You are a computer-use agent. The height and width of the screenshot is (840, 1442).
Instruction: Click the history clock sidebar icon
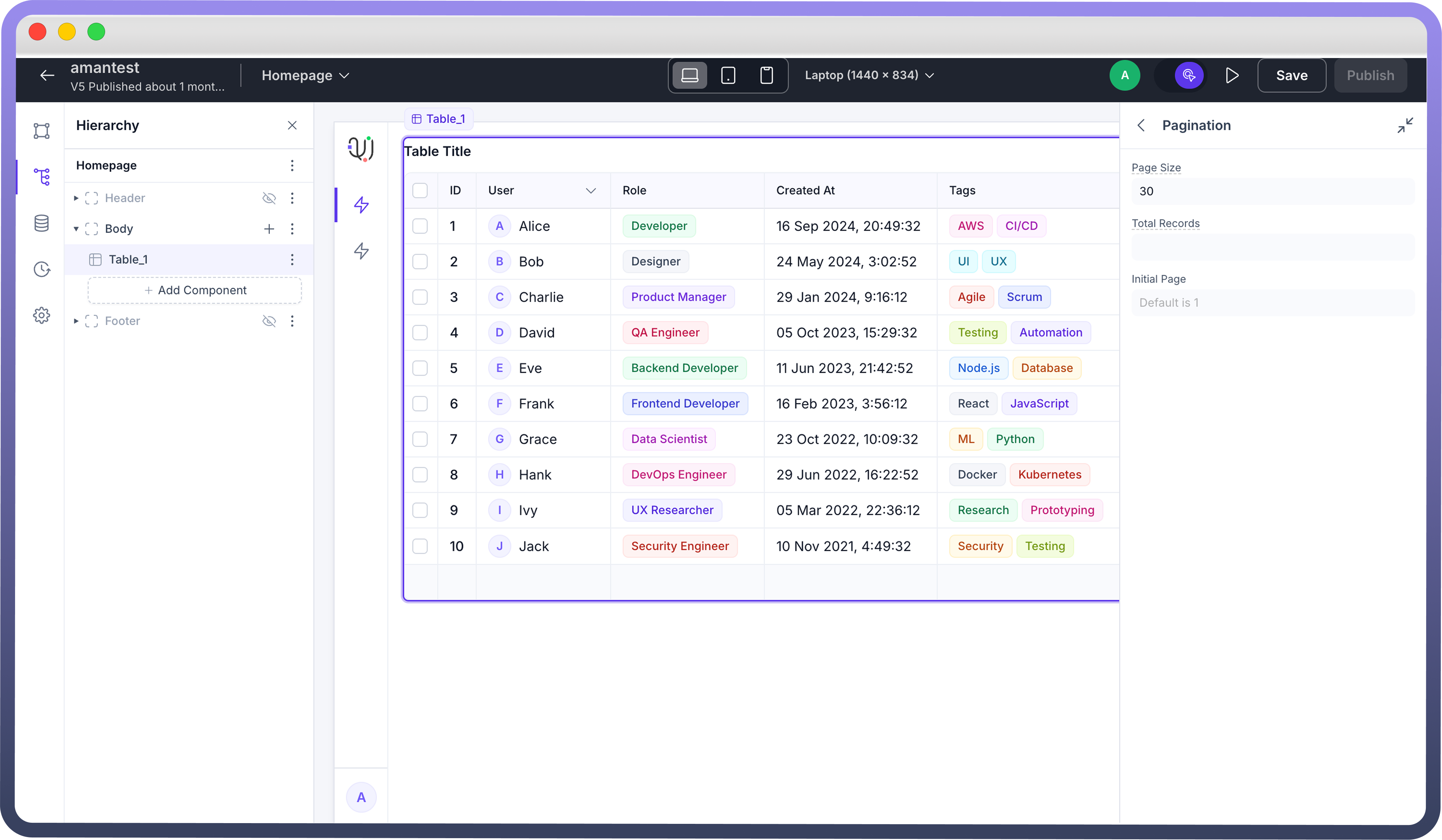(41, 269)
